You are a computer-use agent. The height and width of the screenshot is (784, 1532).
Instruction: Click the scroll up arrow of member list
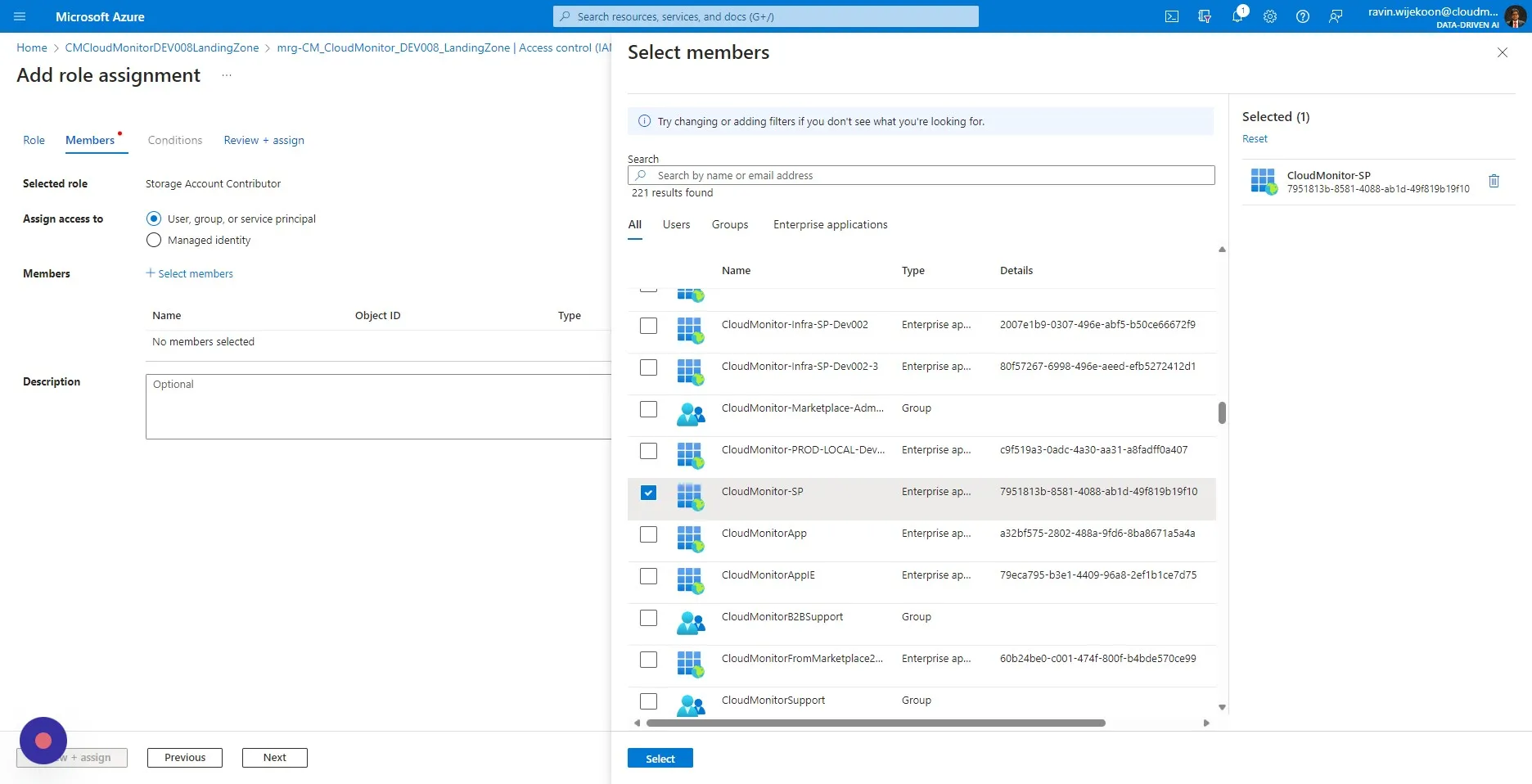pyautogui.click(x=1222, y=250)
